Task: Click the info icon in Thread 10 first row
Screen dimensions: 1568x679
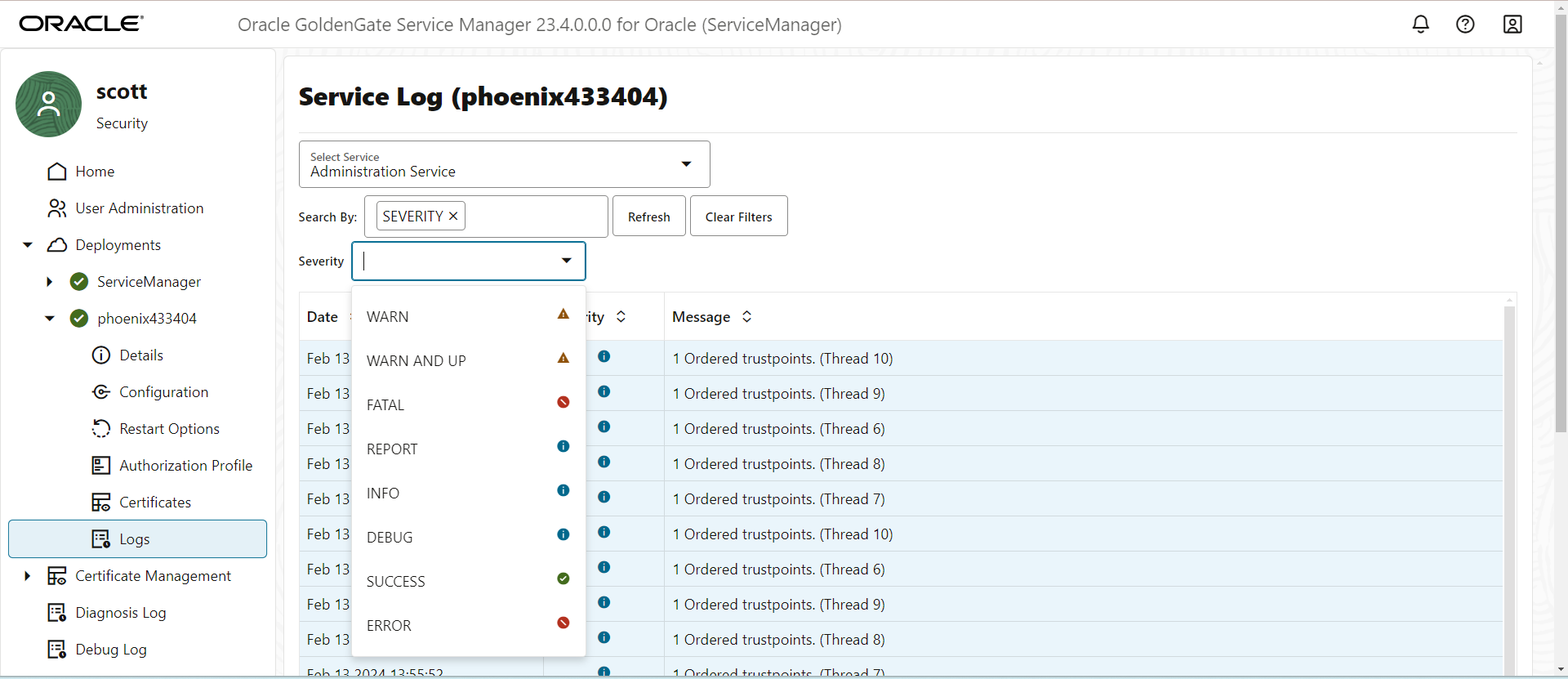Action: pyautogui.click(x=604, y=356)
